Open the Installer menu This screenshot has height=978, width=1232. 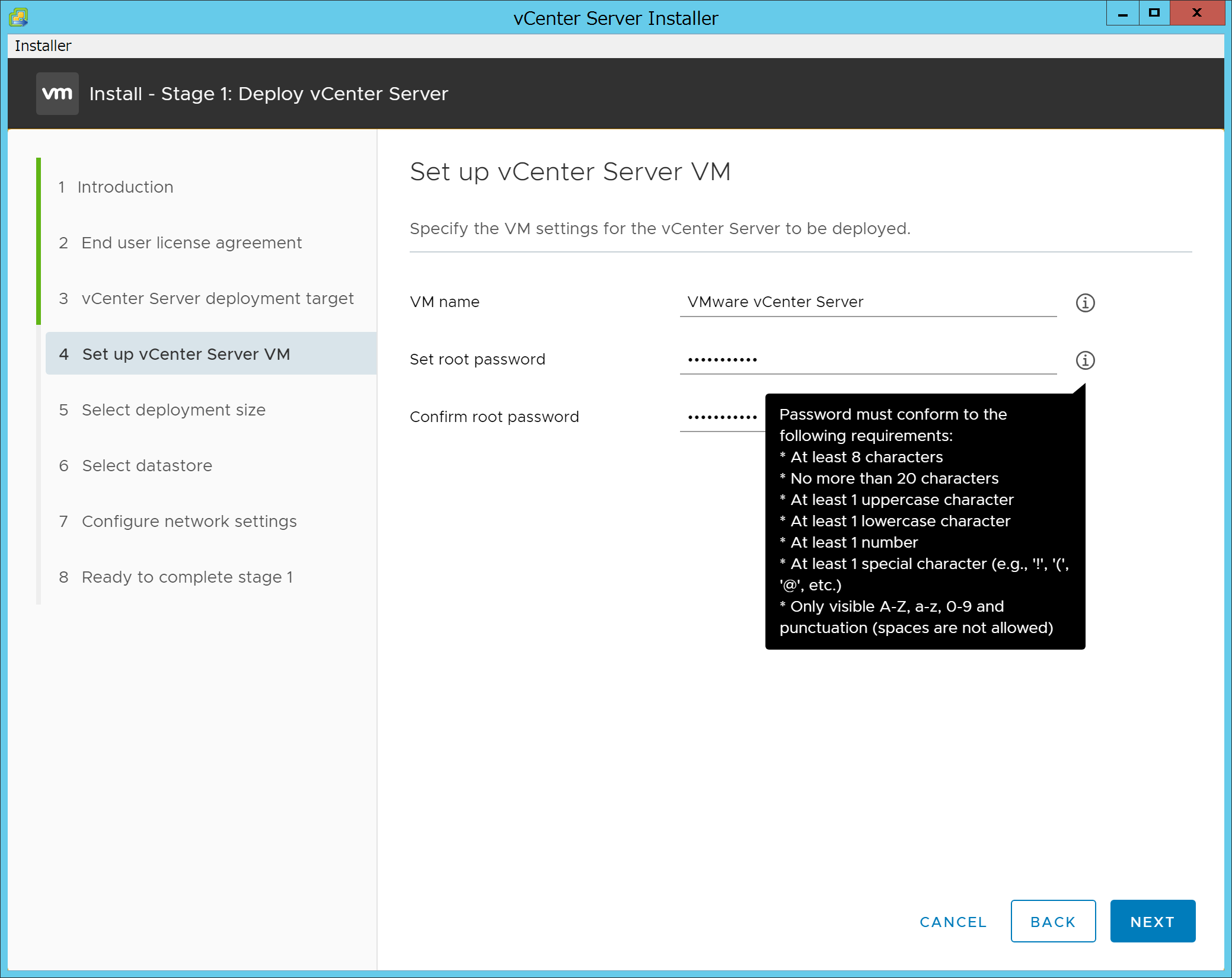tap(43, 46)
